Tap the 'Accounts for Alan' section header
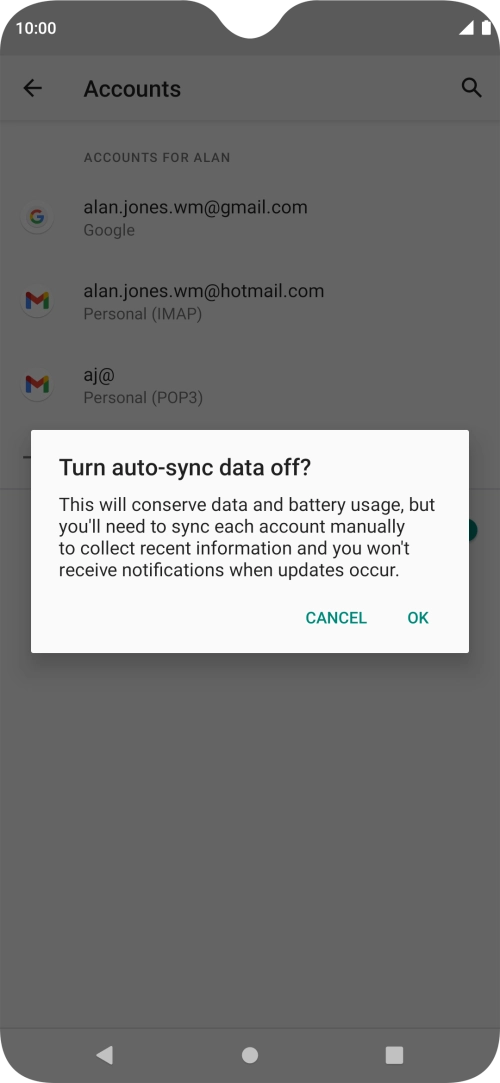The width and height of the screenshot is (500, 1083). 157,157
